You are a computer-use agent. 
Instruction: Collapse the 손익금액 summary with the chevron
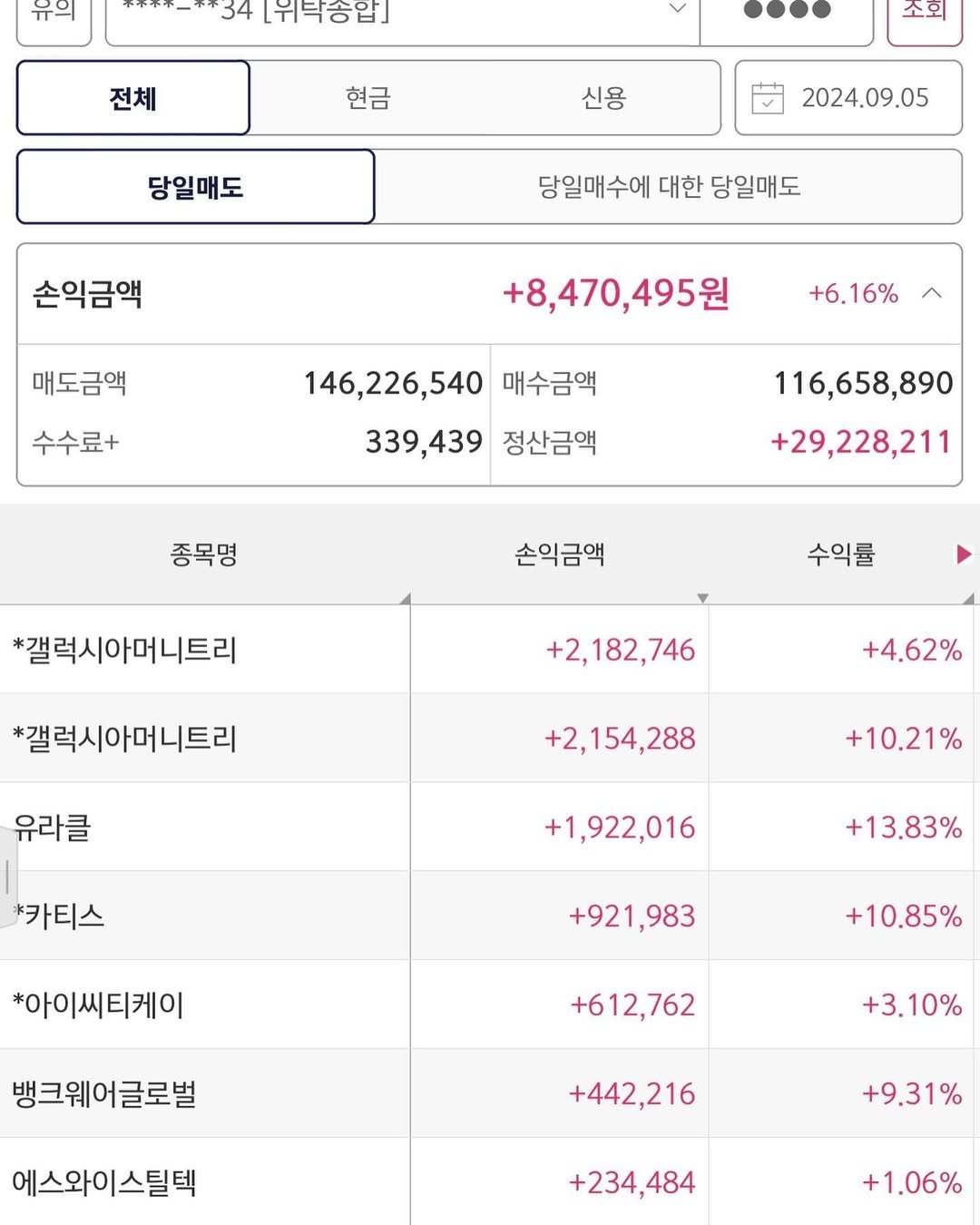930,293
